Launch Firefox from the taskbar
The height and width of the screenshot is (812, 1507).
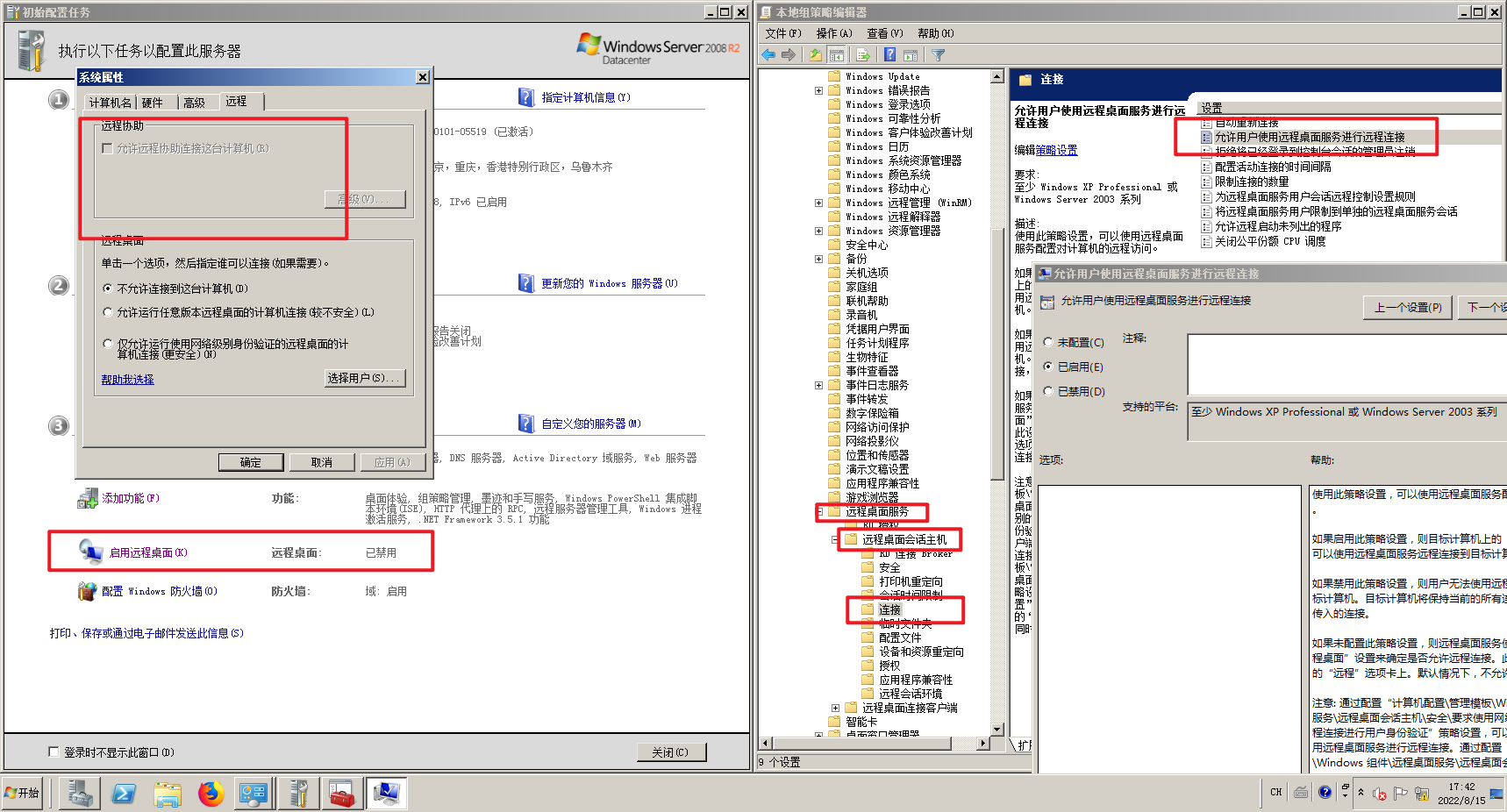[211, 794]
